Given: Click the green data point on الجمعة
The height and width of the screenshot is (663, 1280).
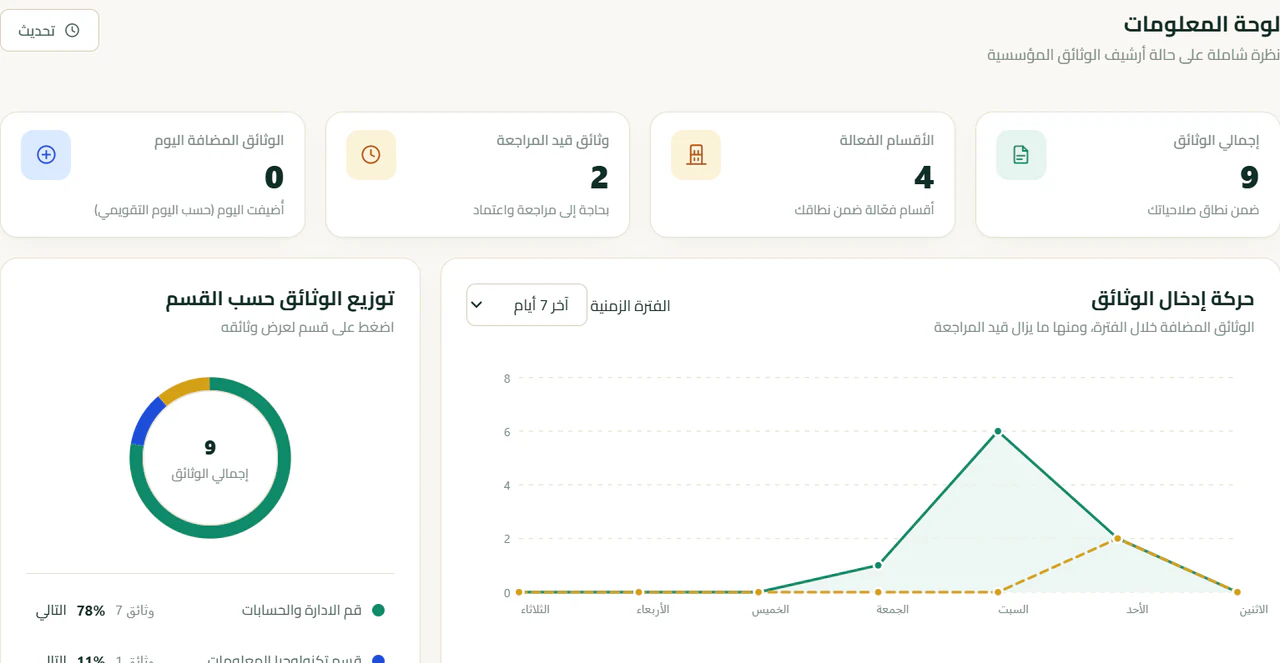Looking at the screenshot, I should click(x=878, y=565).
